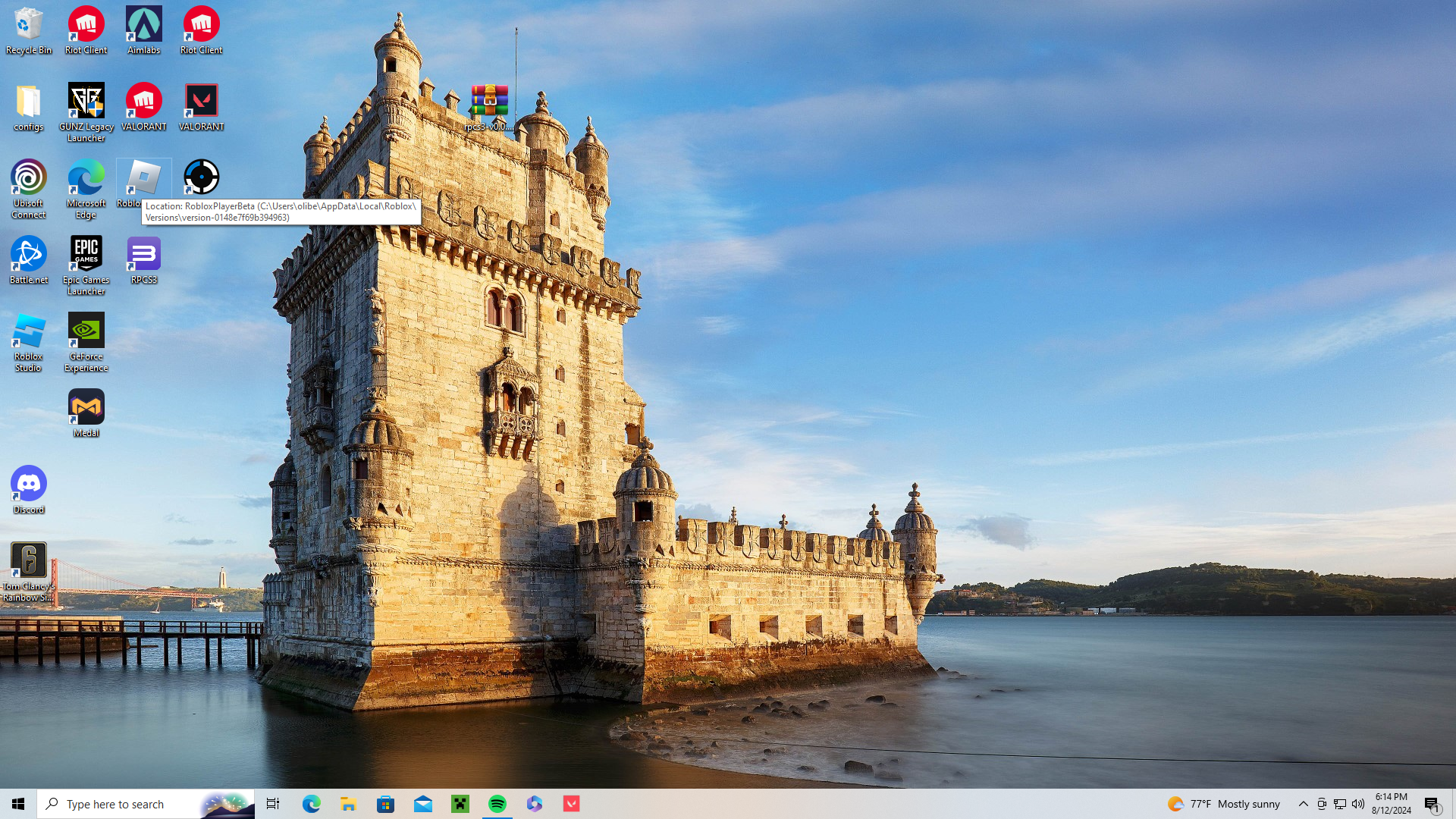
Task: Show hidden system tray icons
Action: [1303, 804]
